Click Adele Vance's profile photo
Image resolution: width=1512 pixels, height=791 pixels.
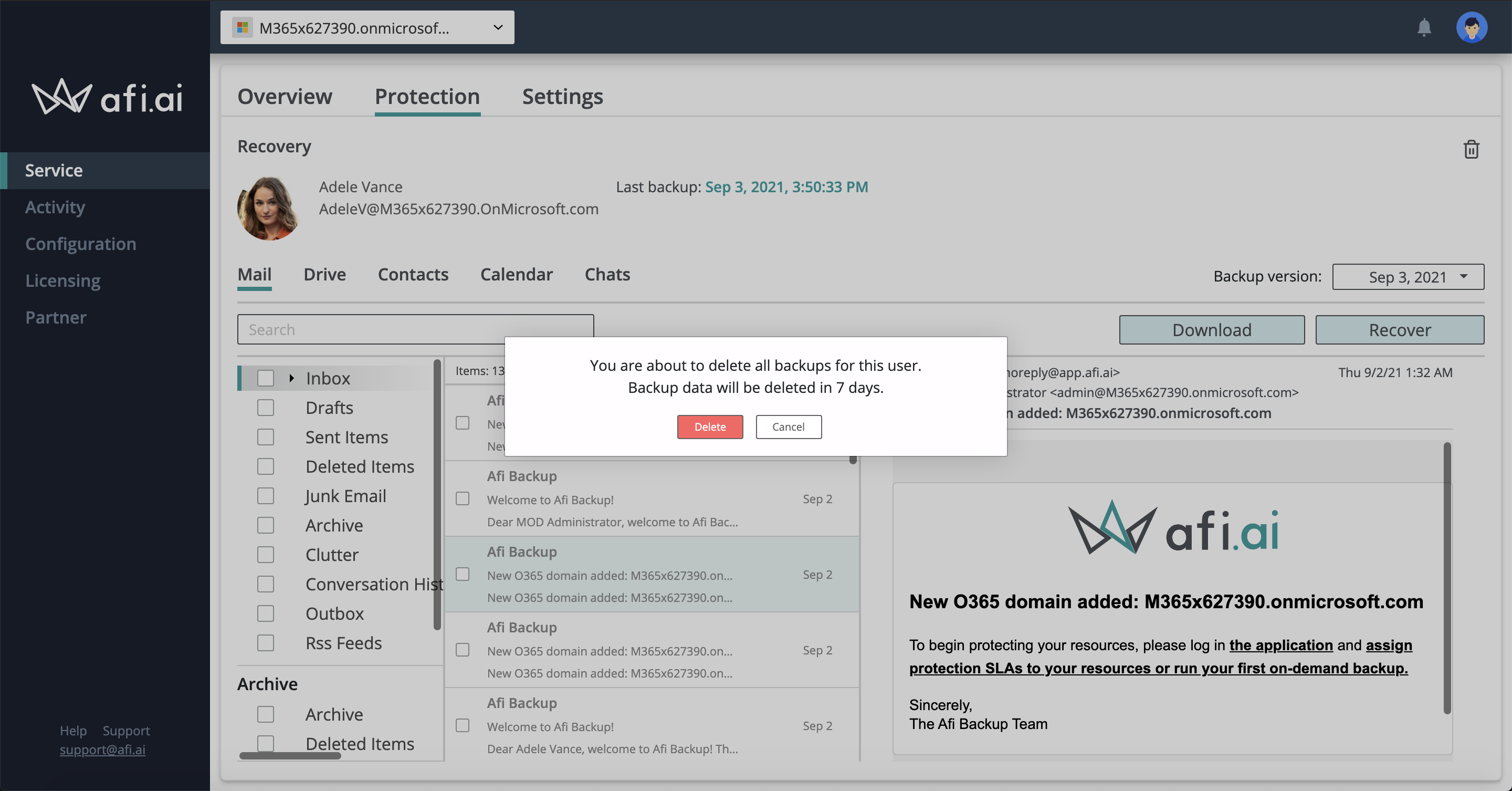(x=268, y=208)
